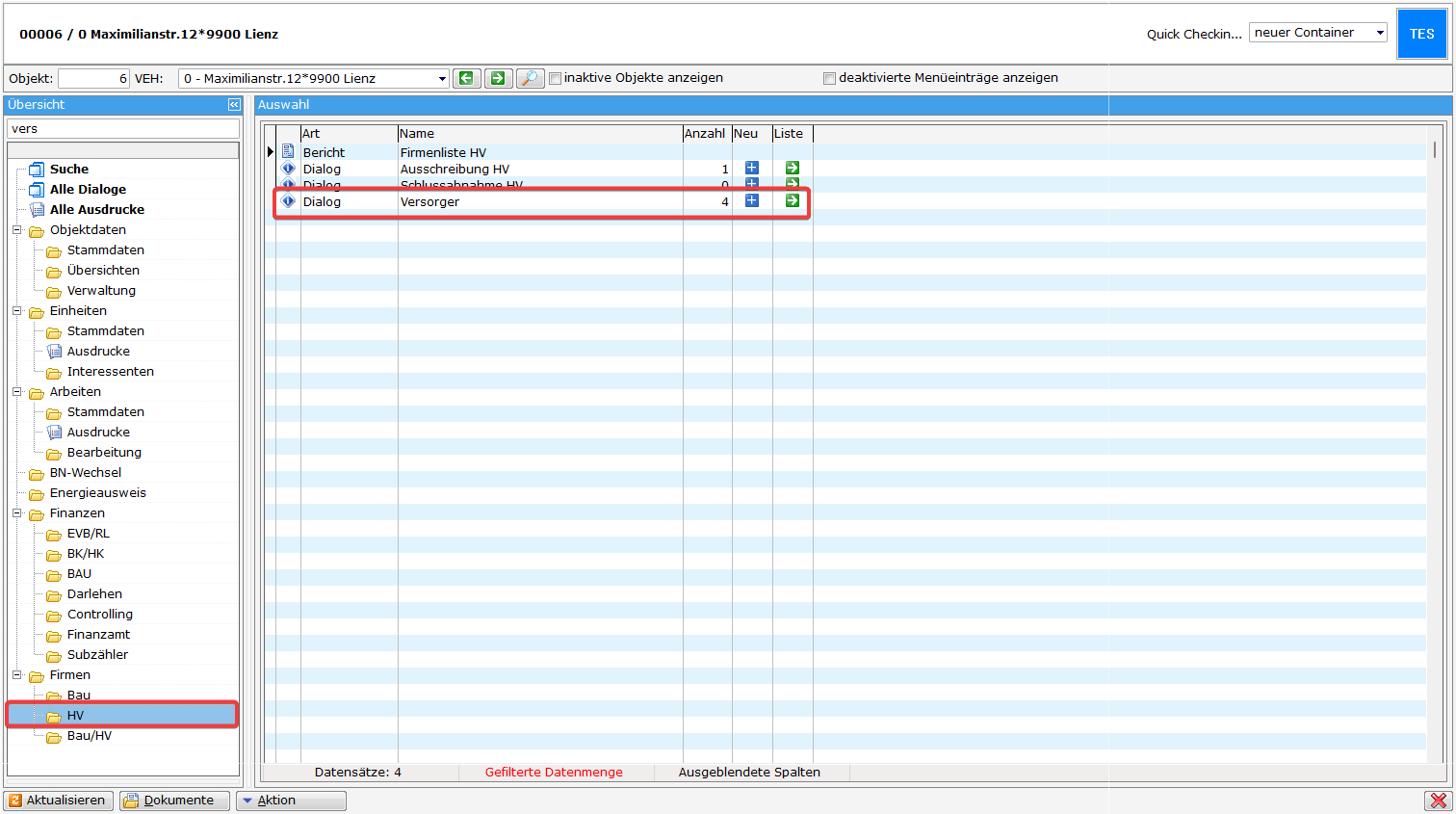Click the Objekt number input field
This screenshot has height=814, width=1456.
coord(93,79)
